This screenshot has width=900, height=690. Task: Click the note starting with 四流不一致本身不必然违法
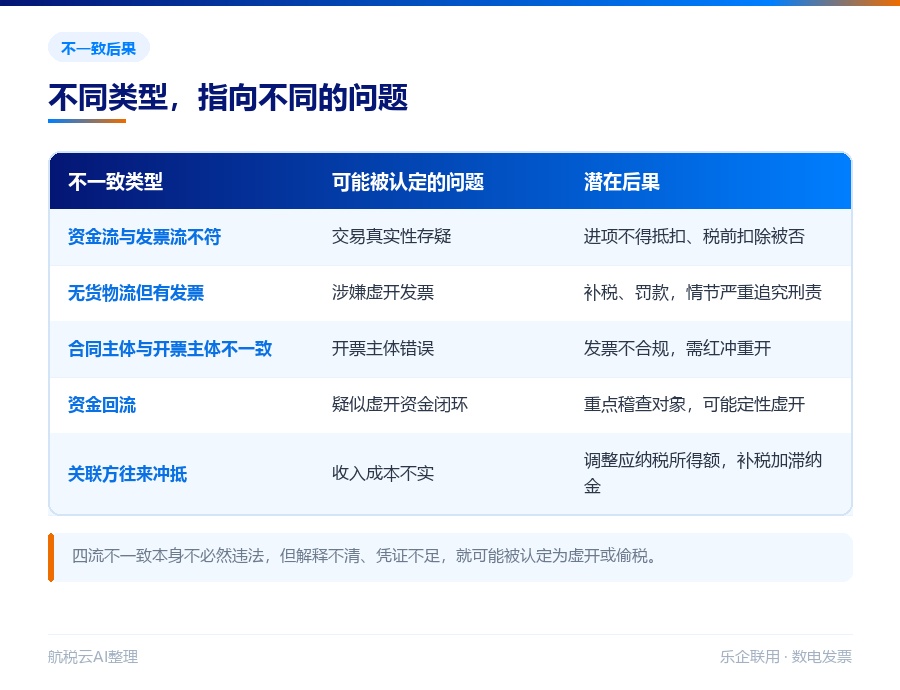click(x=451, y=557)
